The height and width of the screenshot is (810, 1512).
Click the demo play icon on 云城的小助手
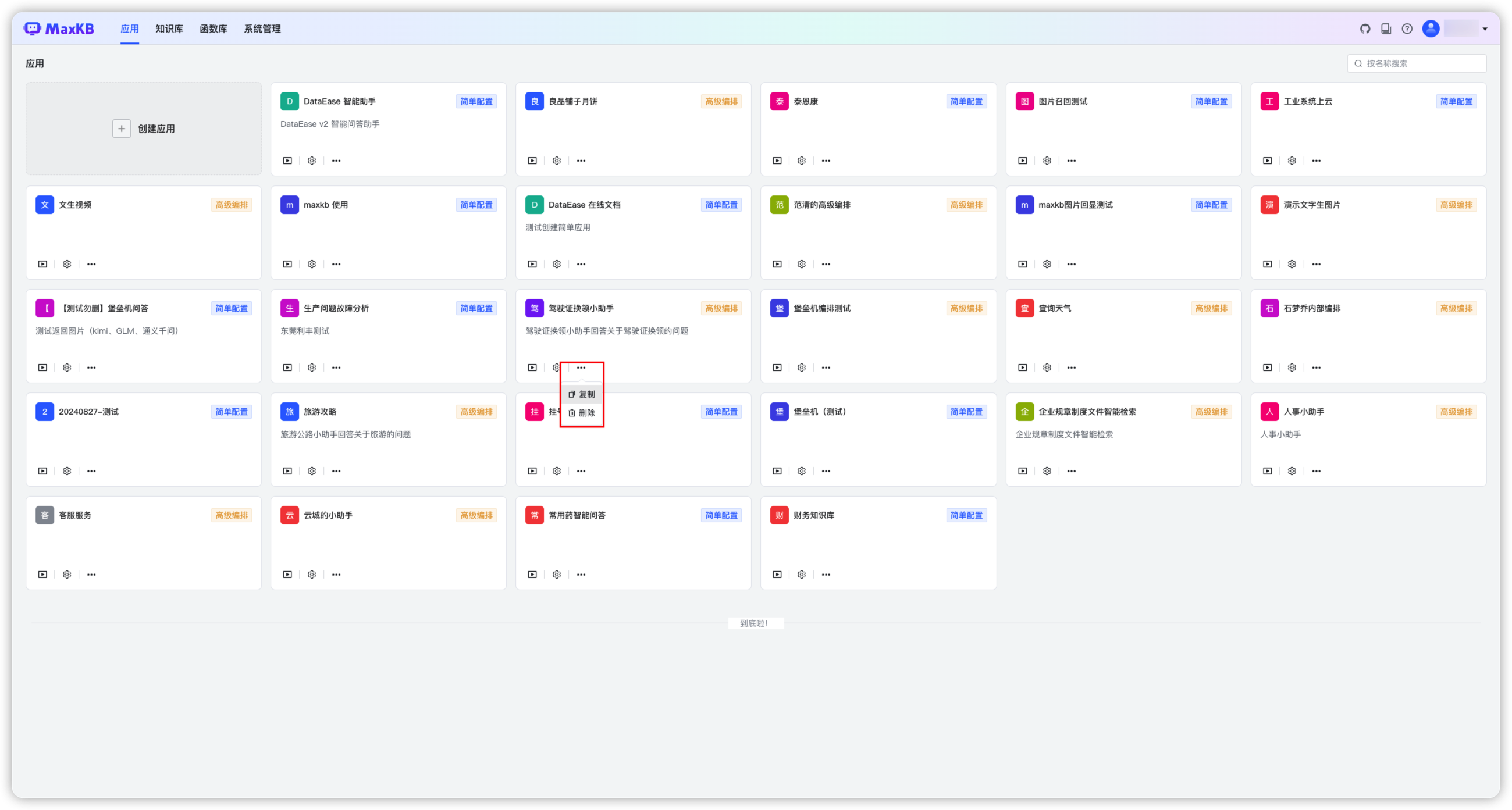coord(287,575)
